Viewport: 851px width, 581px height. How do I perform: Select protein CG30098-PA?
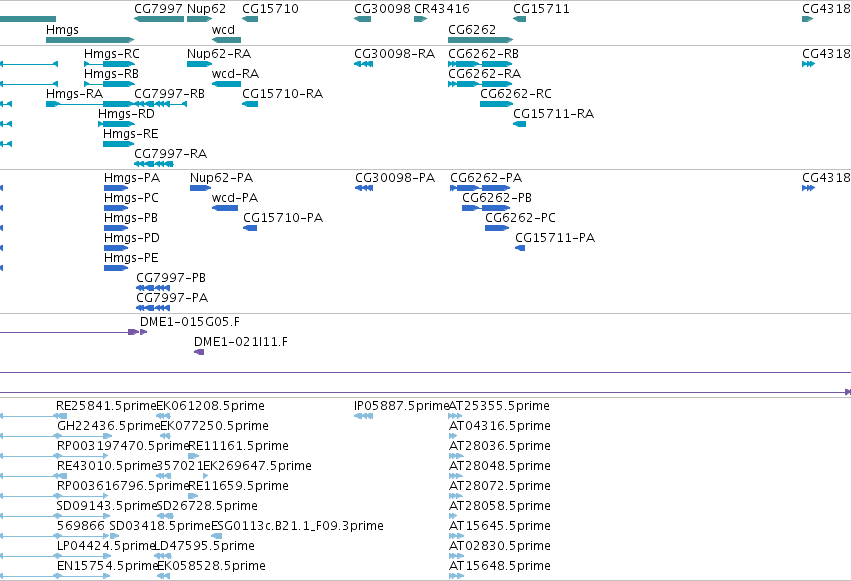pos(395,178)
